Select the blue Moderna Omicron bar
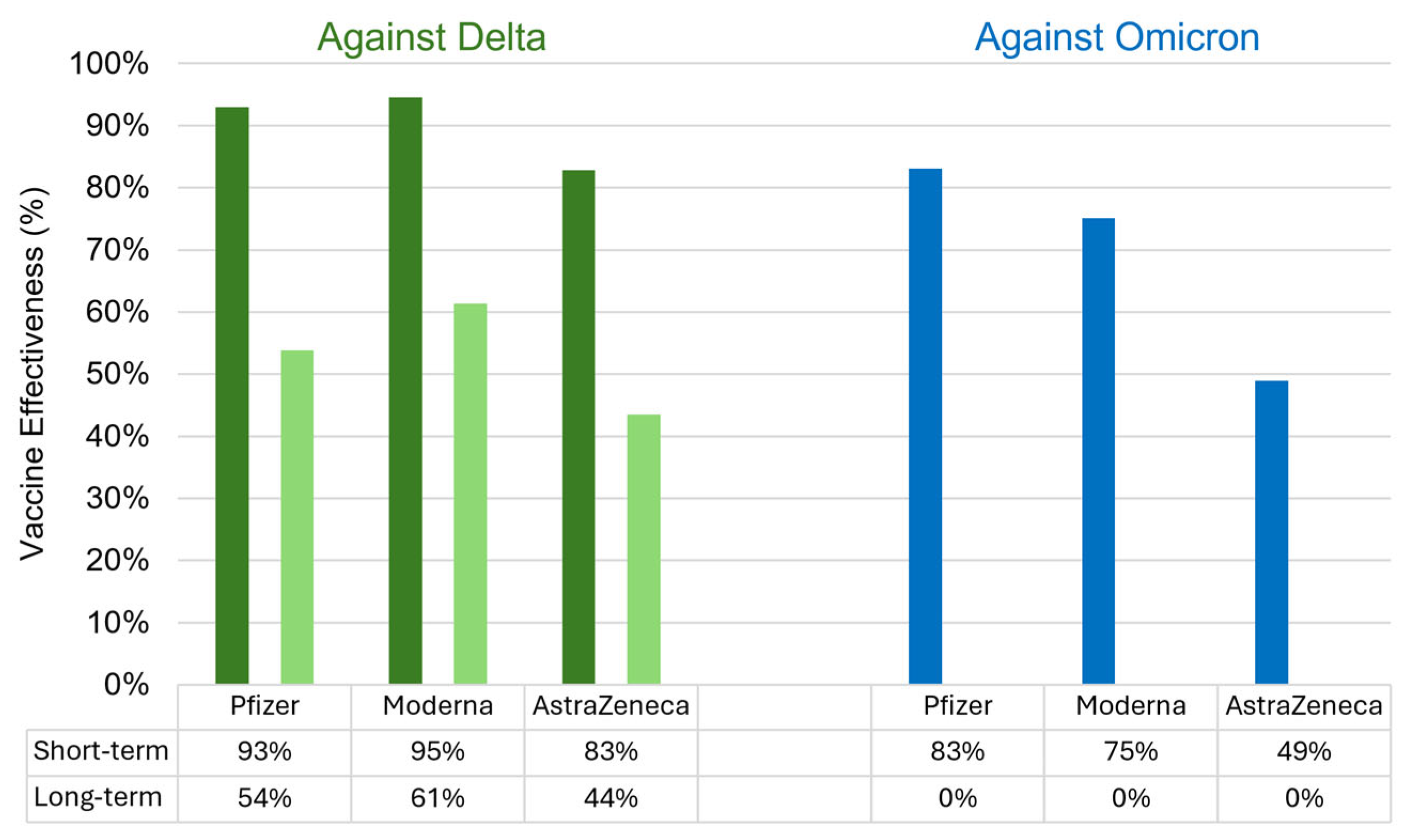This screenshot has width=1405, height=840. (1098, 451)
